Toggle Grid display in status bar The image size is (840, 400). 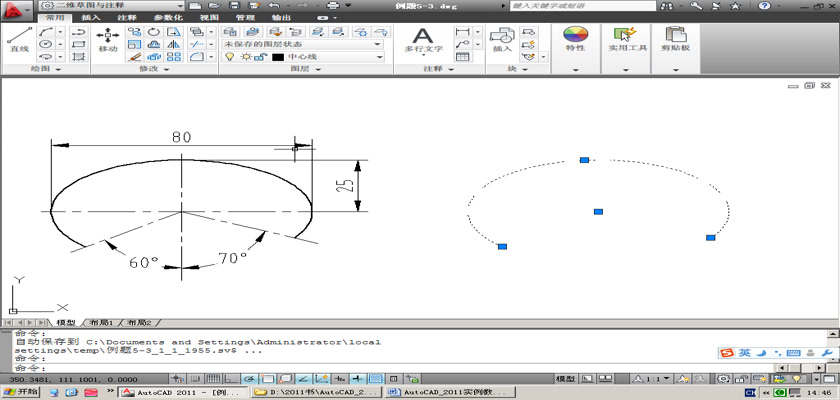click(x=213, y=379)
